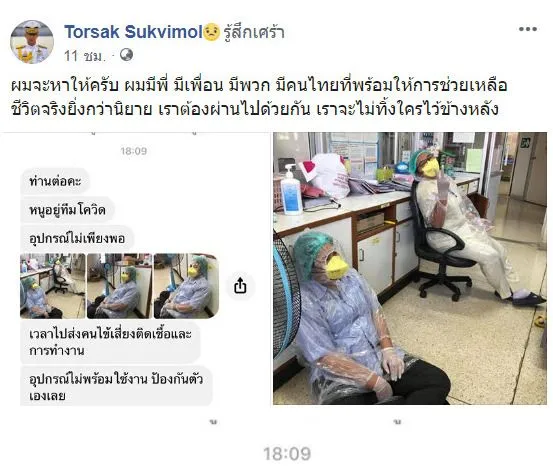Open Torsak Sukvimol profile link
Viewport: 553px width, 470px height.
[x=133, y=32]
